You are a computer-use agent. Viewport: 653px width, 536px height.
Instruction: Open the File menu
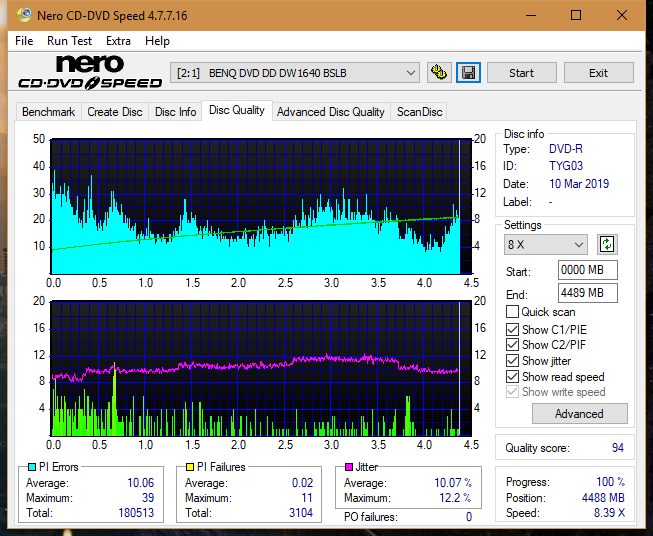24,41
